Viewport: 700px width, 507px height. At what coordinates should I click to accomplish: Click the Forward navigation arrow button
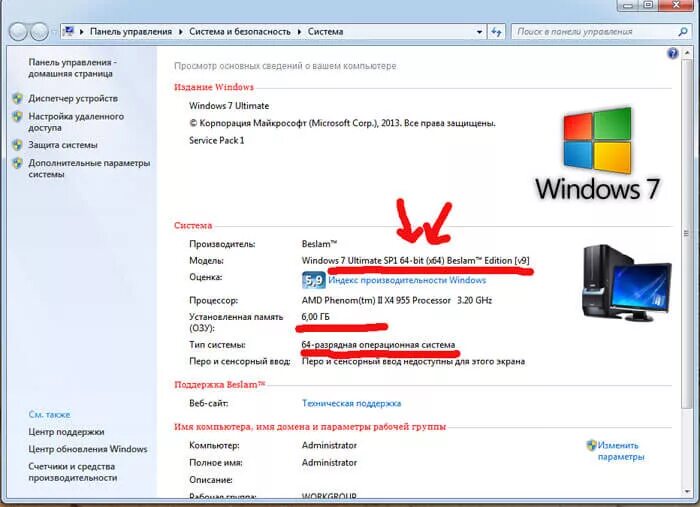point(39,32)
